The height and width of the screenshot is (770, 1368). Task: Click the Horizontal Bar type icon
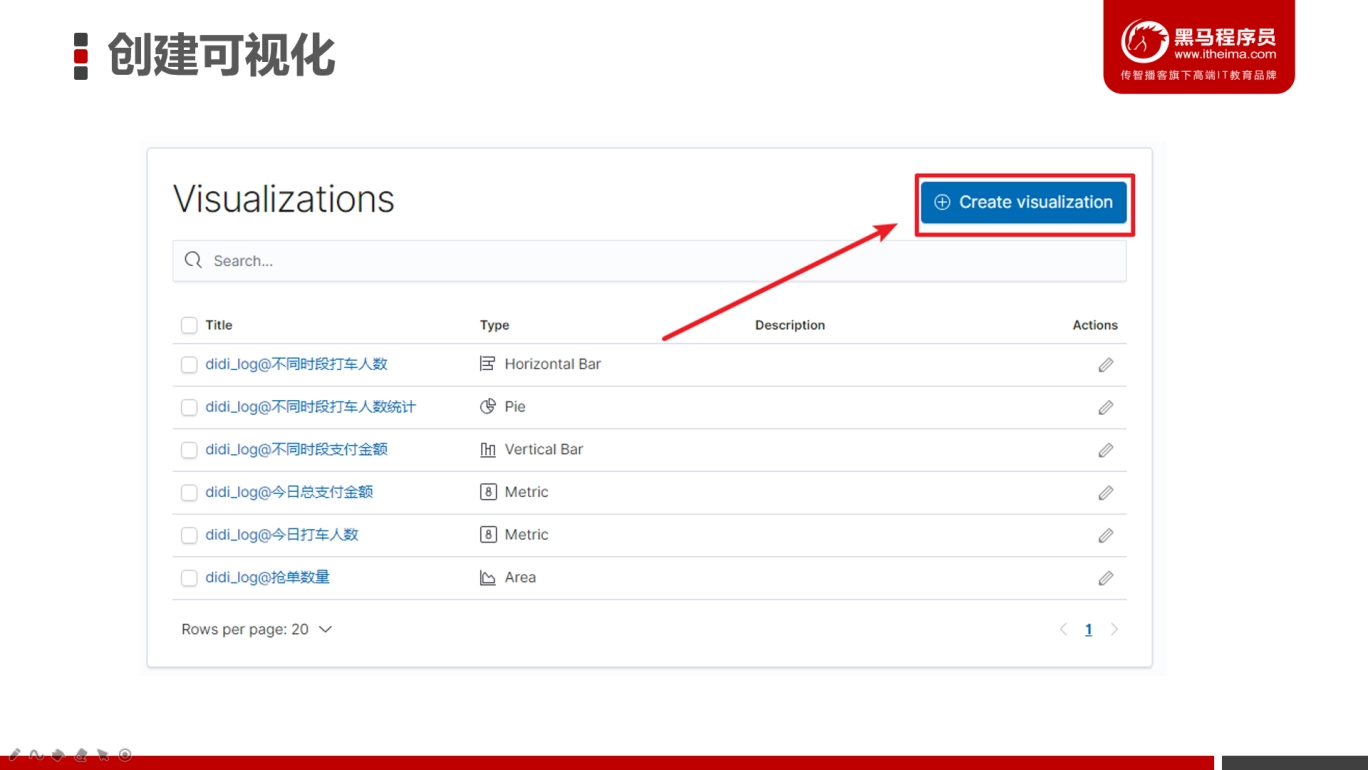click(488, 364)
